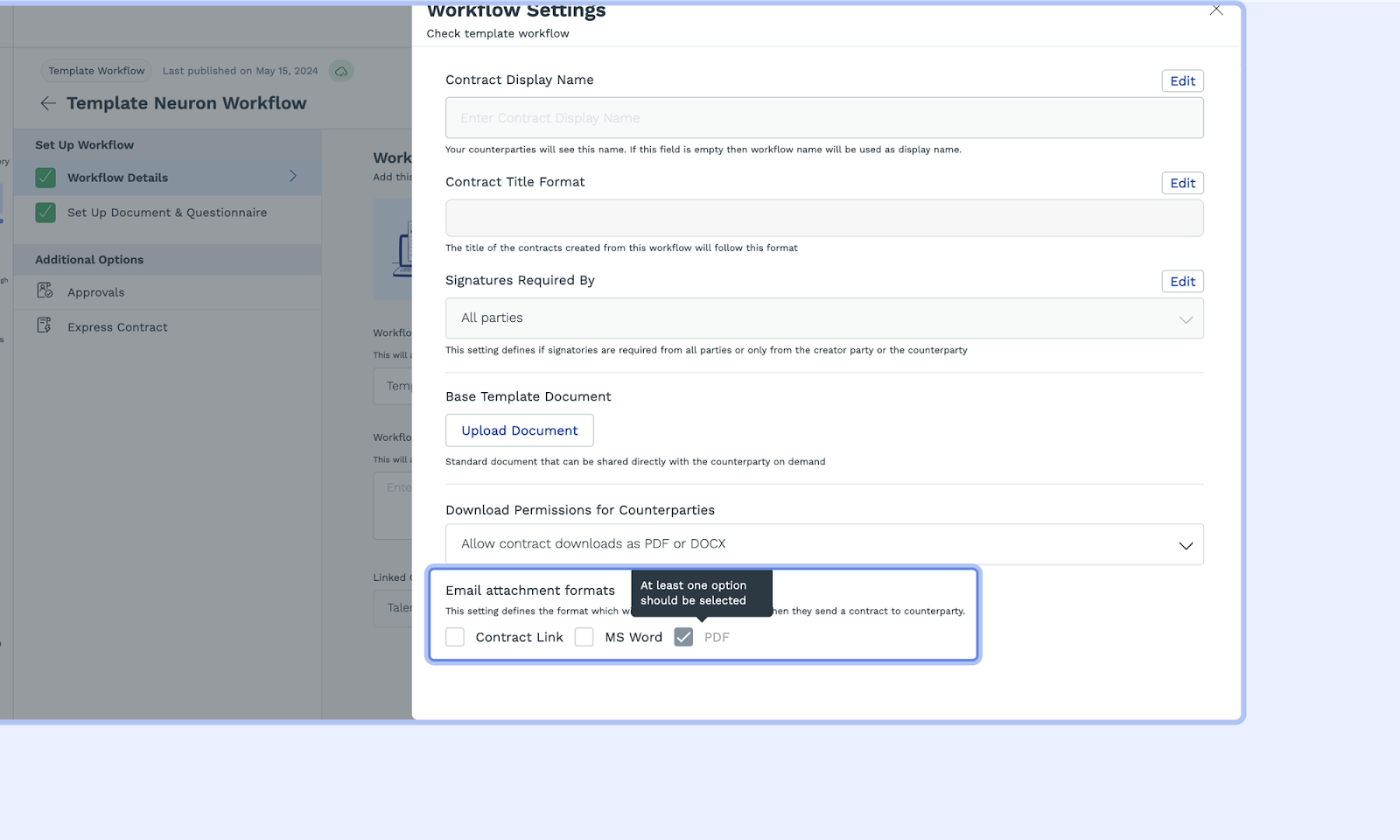Tick the MS Word checkbox

coord(584,637)
